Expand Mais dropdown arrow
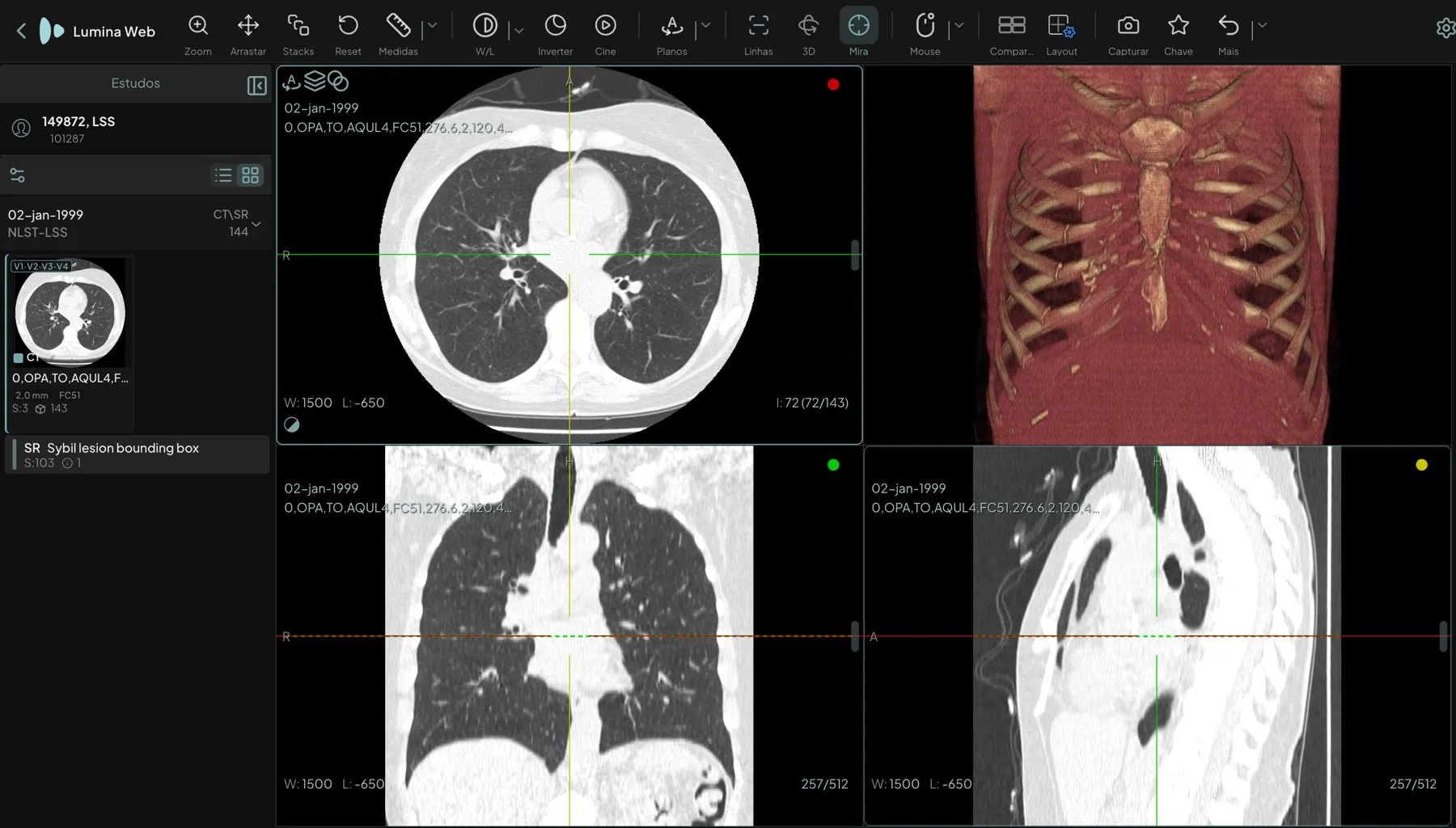 point(1263,26)
